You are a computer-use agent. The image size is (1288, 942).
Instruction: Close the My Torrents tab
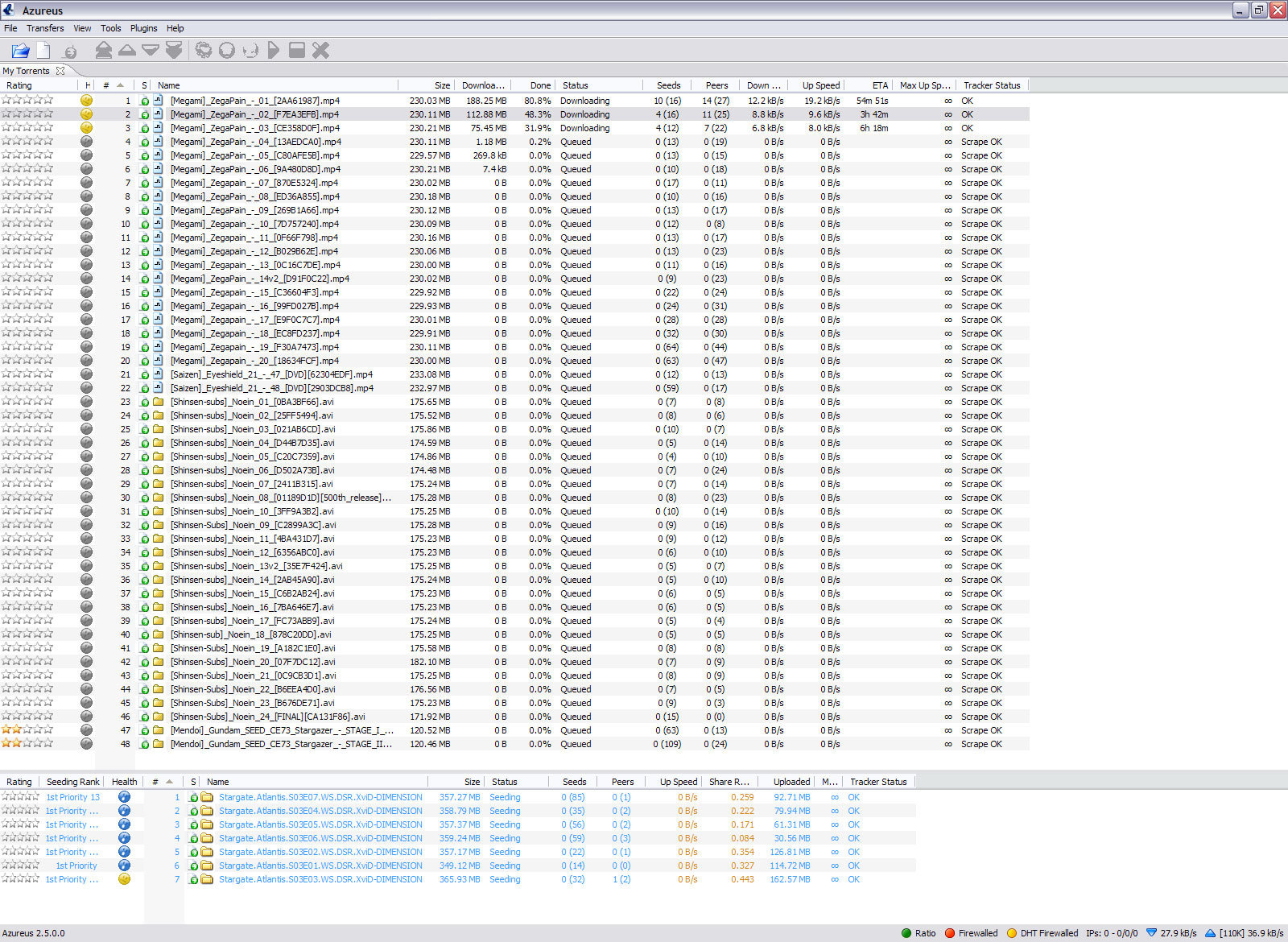[60, 71]
